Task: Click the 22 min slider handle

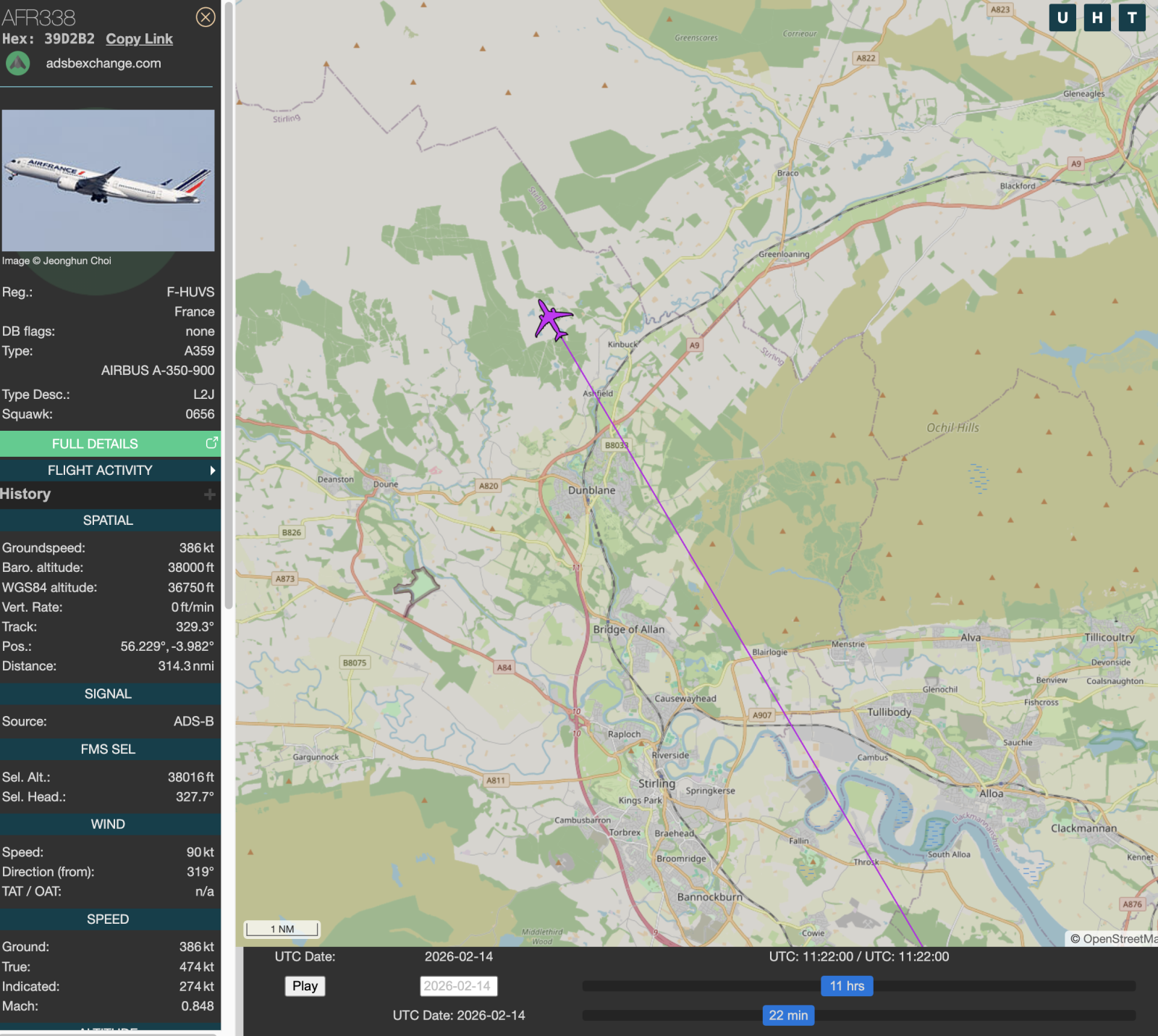Action: 788,1015
